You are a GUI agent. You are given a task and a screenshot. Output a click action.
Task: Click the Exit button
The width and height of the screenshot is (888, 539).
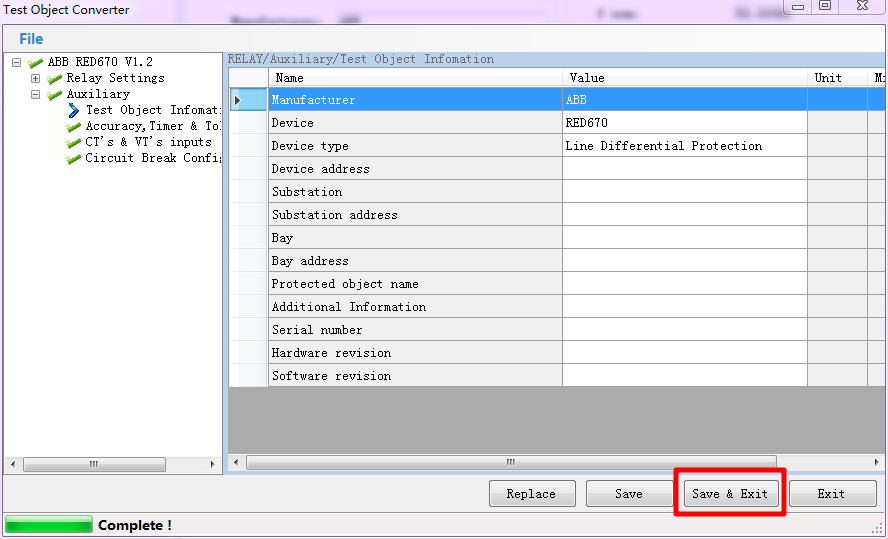831,494
